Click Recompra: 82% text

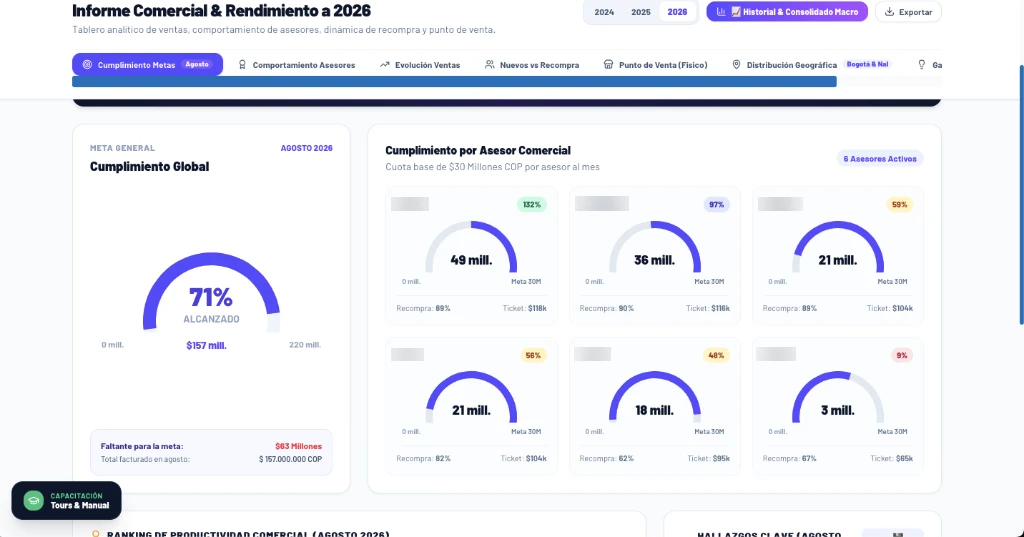point(423,459)
